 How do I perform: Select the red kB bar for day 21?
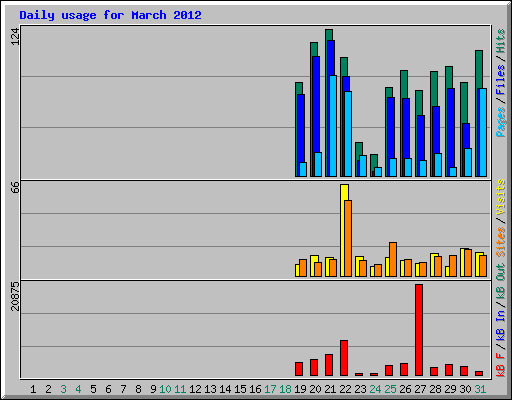pyautogui.click(x=329, y=365)
